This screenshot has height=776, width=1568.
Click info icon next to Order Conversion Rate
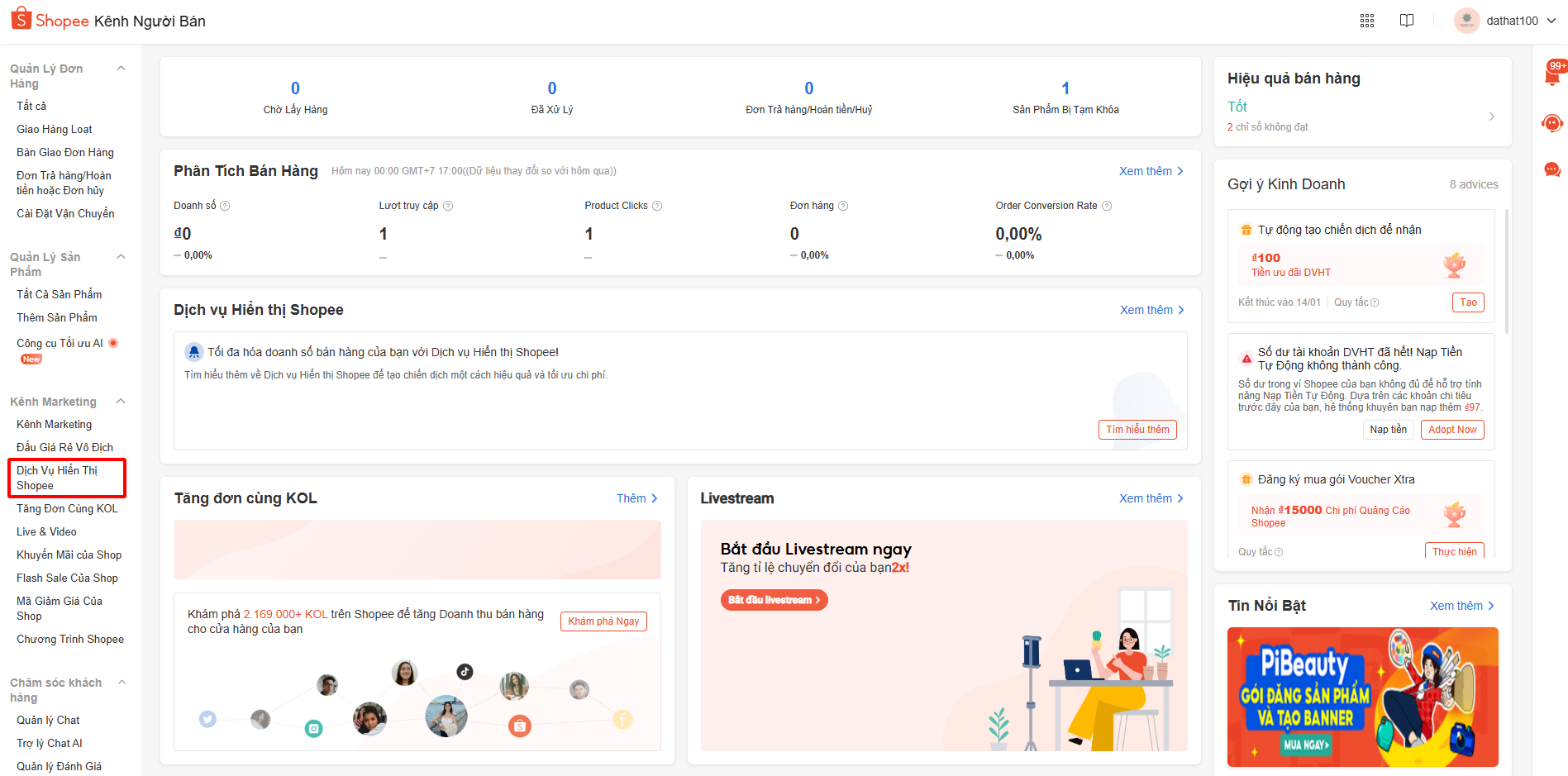[x=1107, y=206]
